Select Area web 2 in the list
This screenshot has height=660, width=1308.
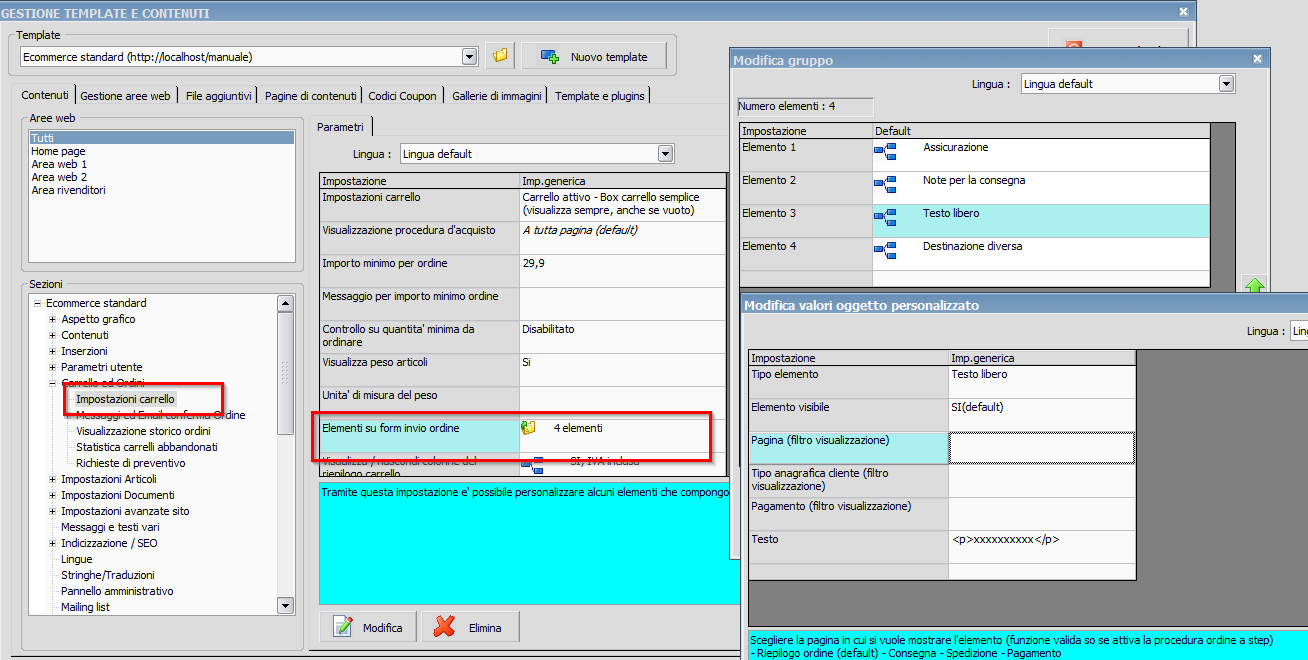(x=59, y=177)
